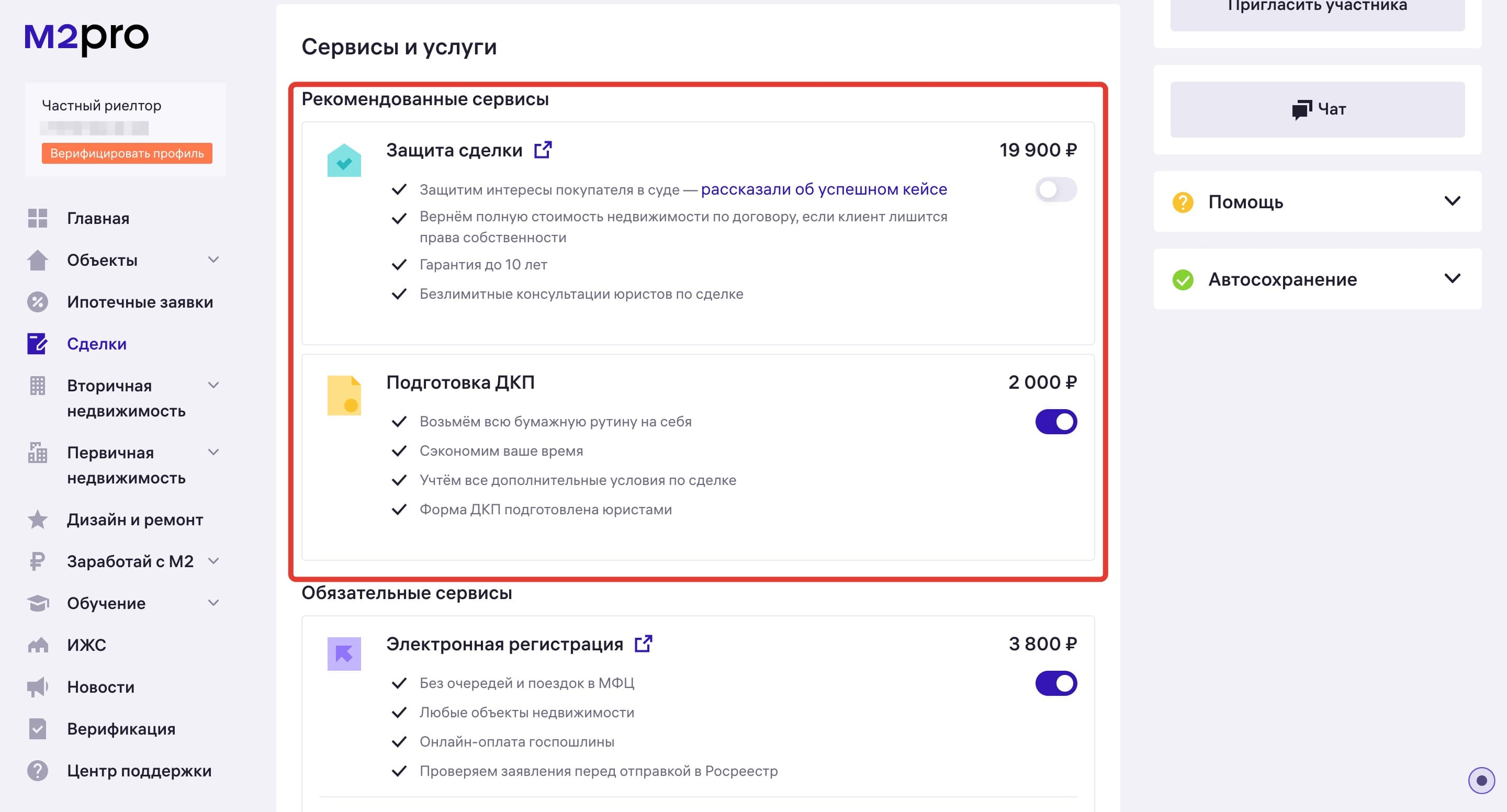The height and width of the screenshot is (812, 1507).
Task: Click the Подготовка ДКП heading
Action: point(460,382)
